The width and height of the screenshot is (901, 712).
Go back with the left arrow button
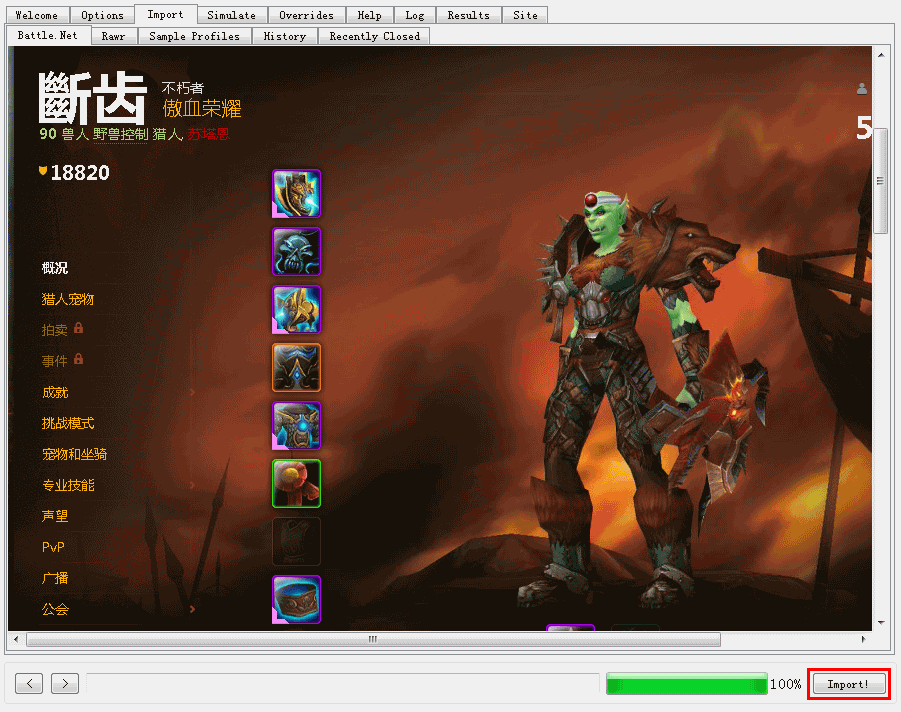29,683
